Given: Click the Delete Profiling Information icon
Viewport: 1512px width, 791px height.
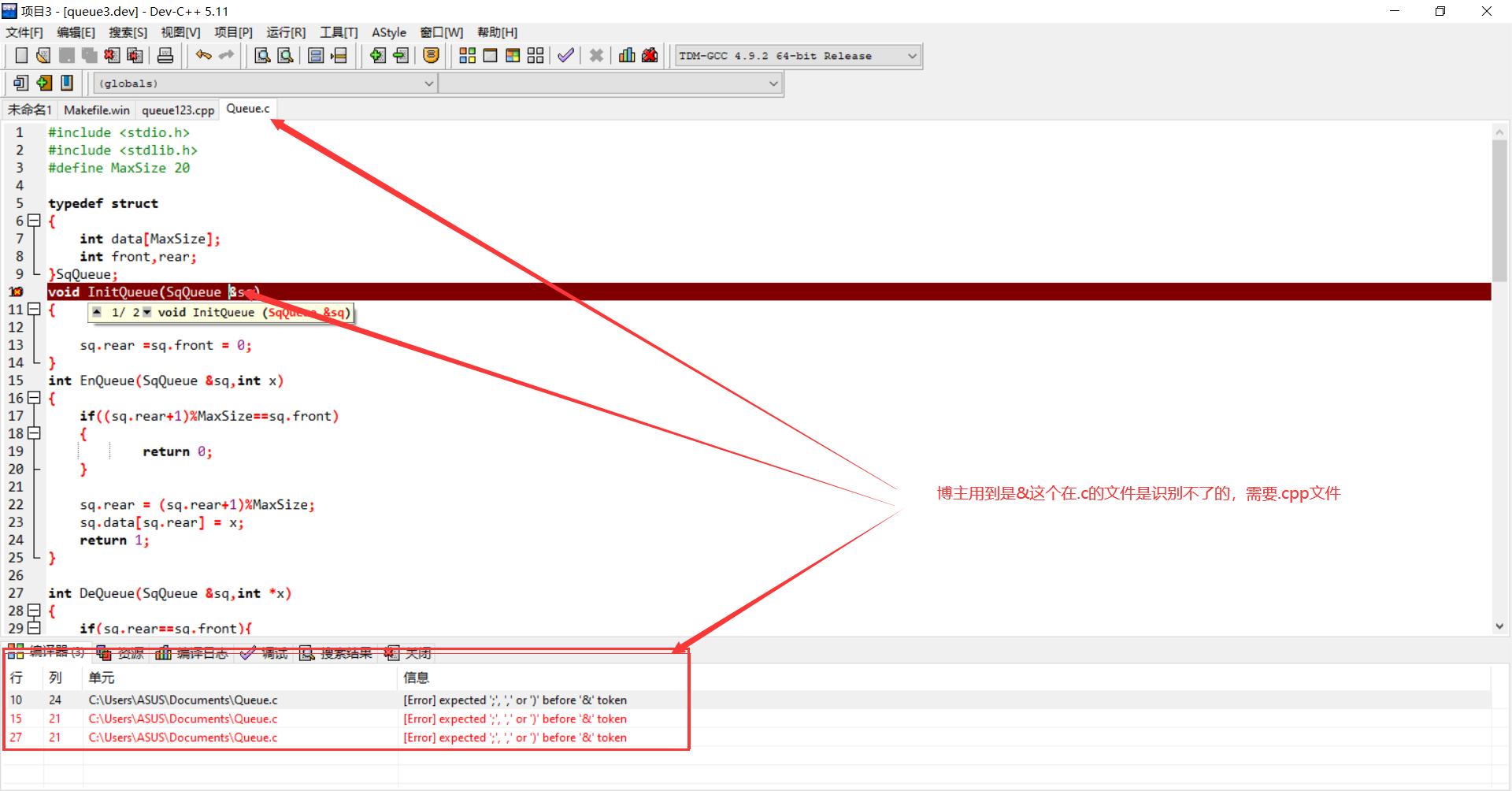Looking at the screenshot, I should coord(650,55).
